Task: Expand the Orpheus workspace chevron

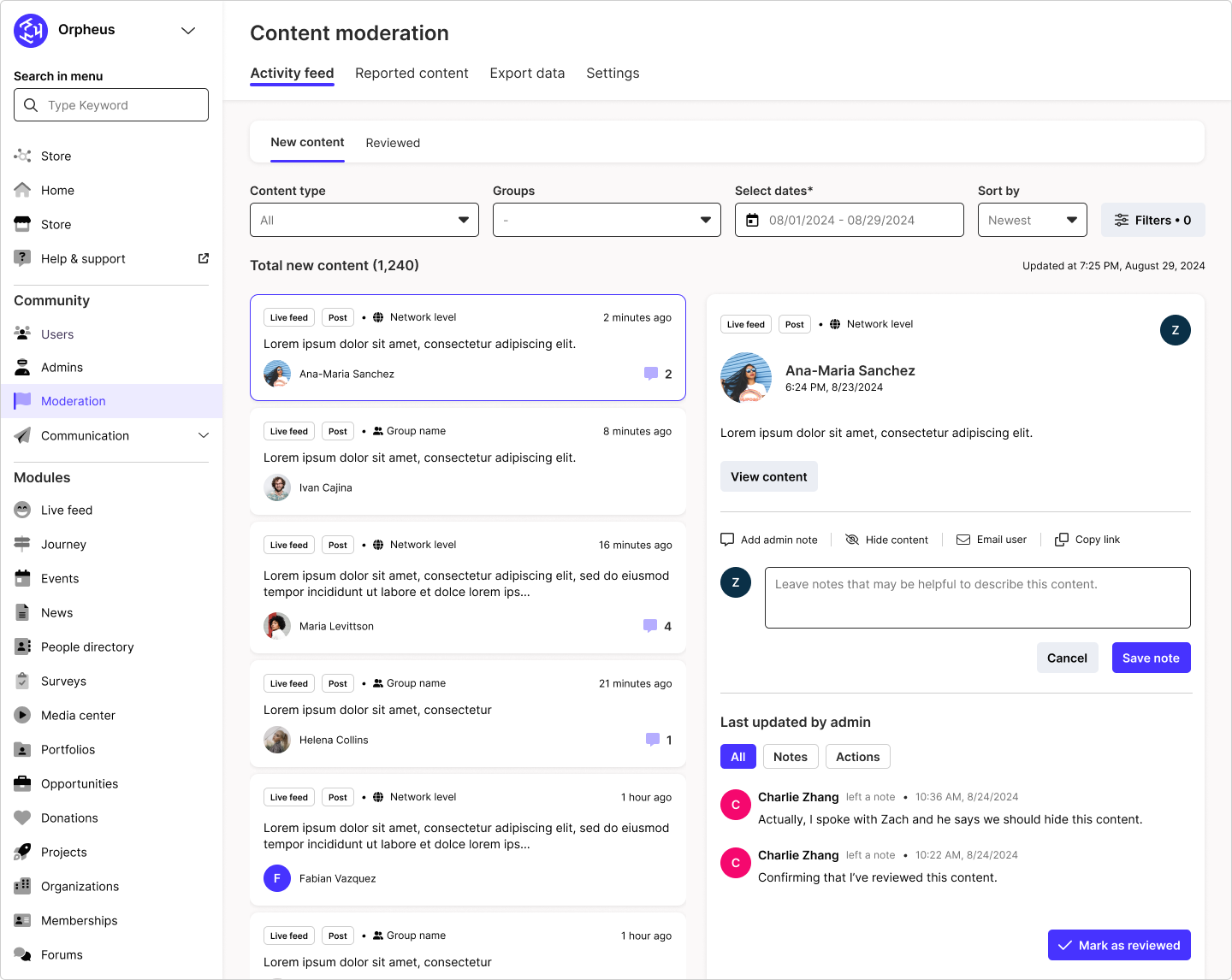Action: click(x=188, y=31)
